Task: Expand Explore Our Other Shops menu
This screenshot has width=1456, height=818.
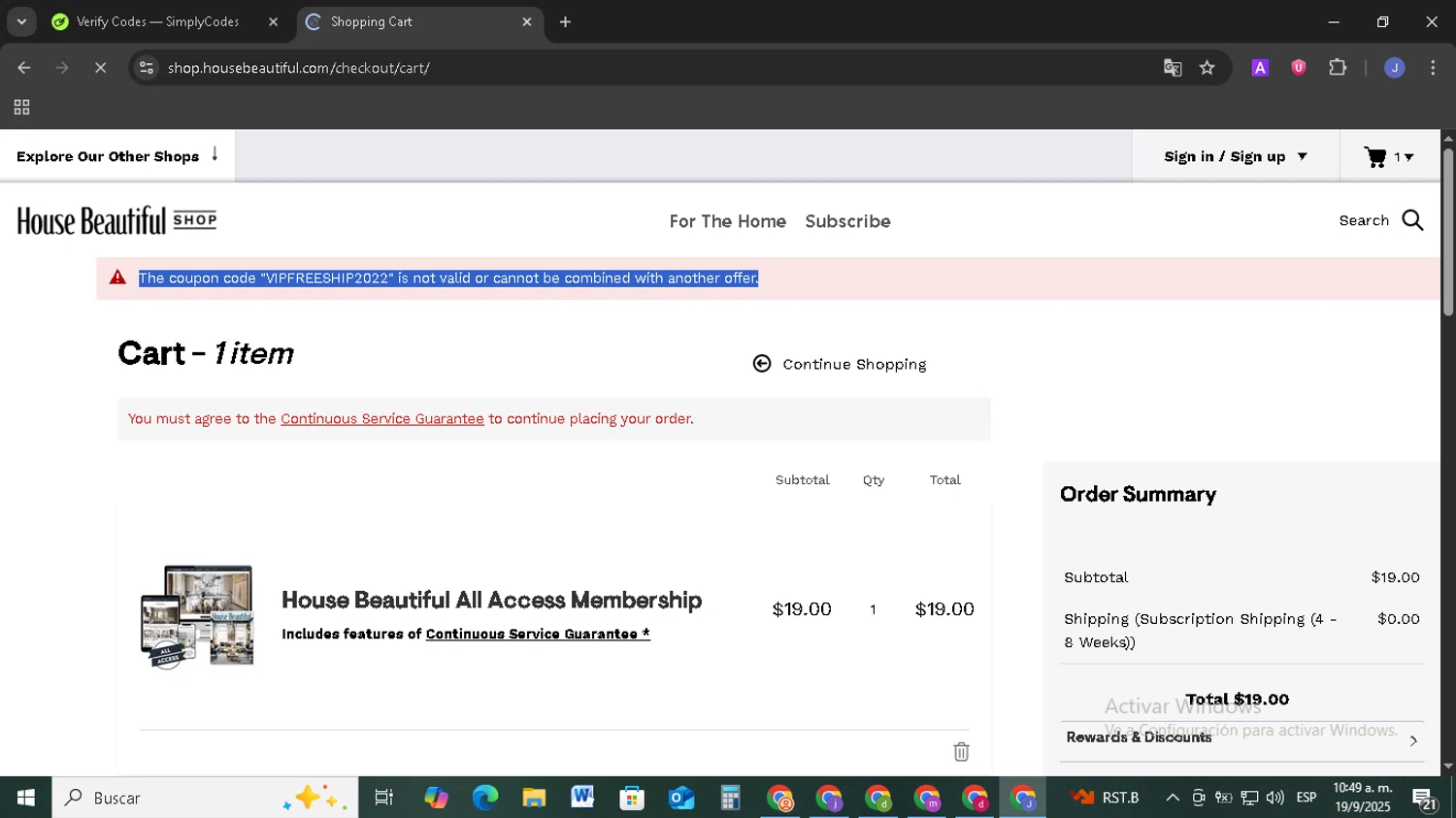Action: click(x=117, y=156)
